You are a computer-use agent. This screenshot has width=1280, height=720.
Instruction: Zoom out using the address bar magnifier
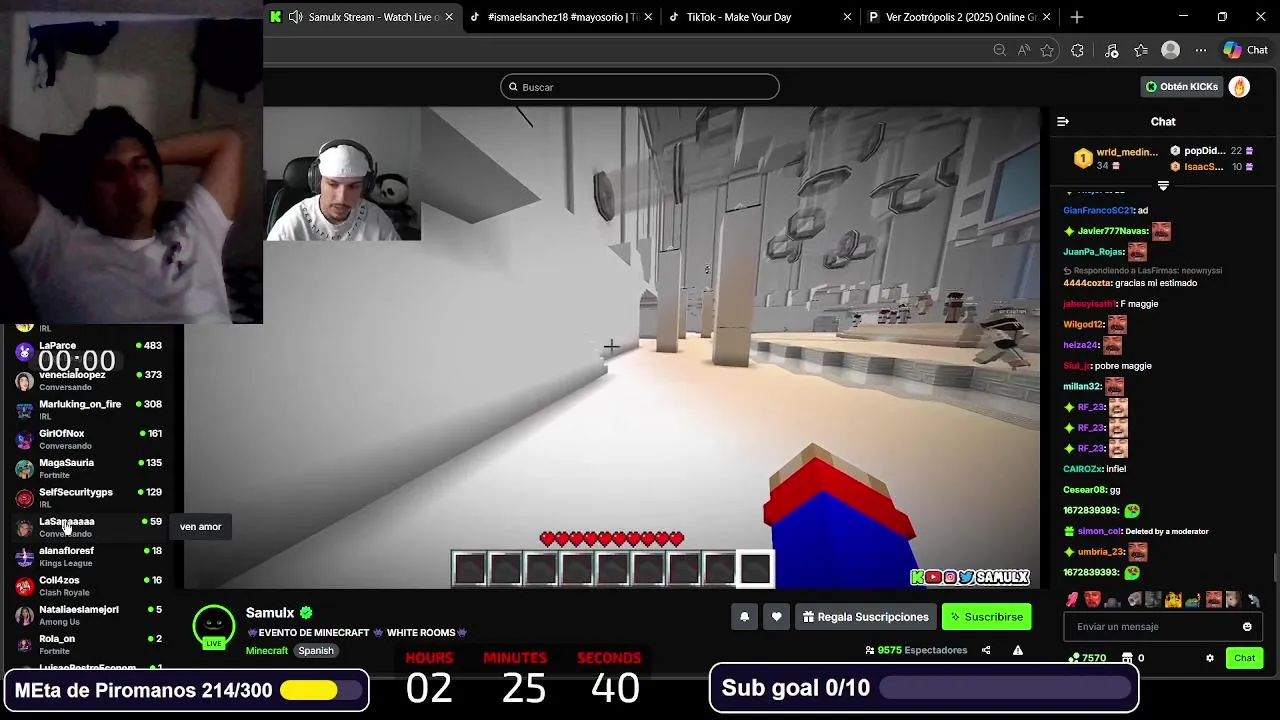tap(999, 50)
